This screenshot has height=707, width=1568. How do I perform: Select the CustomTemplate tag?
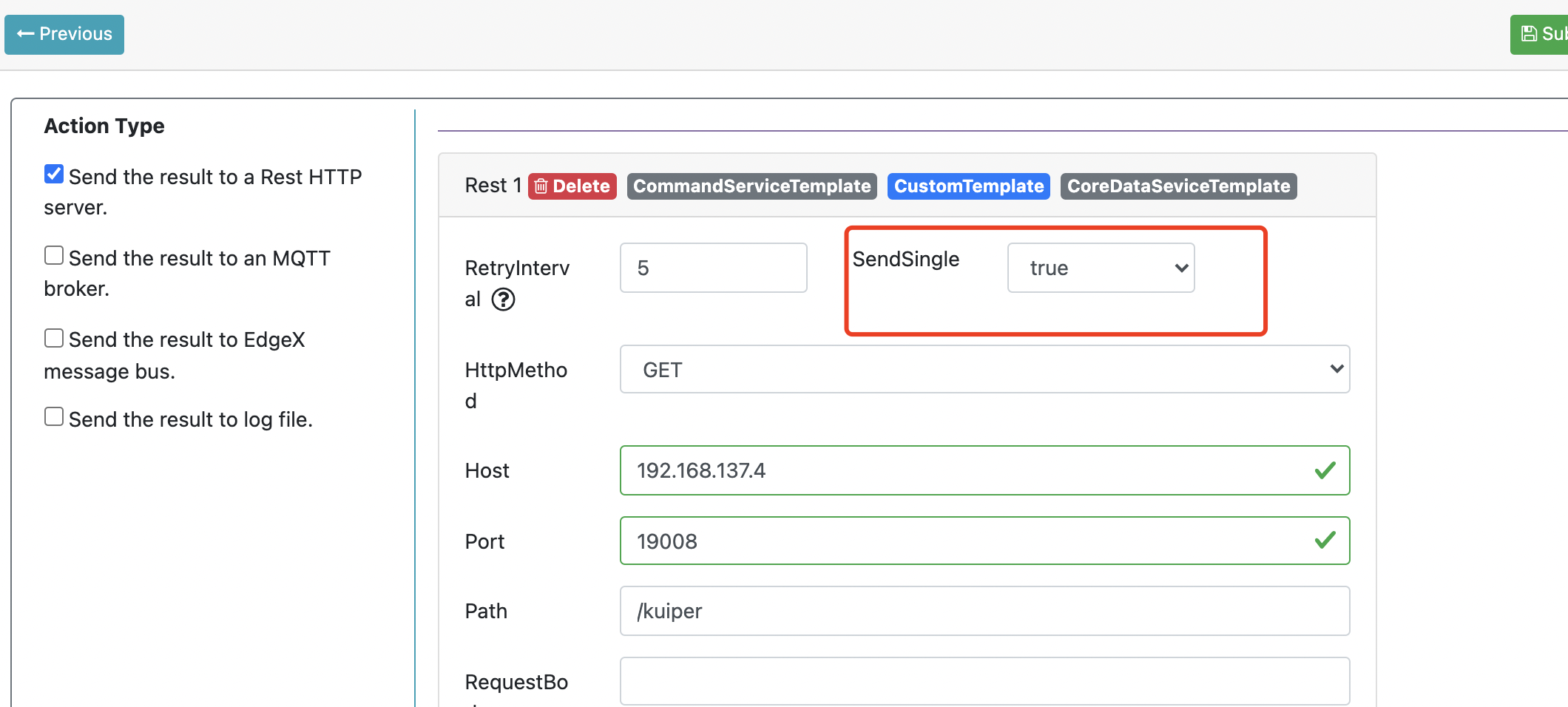coord(968,186)
